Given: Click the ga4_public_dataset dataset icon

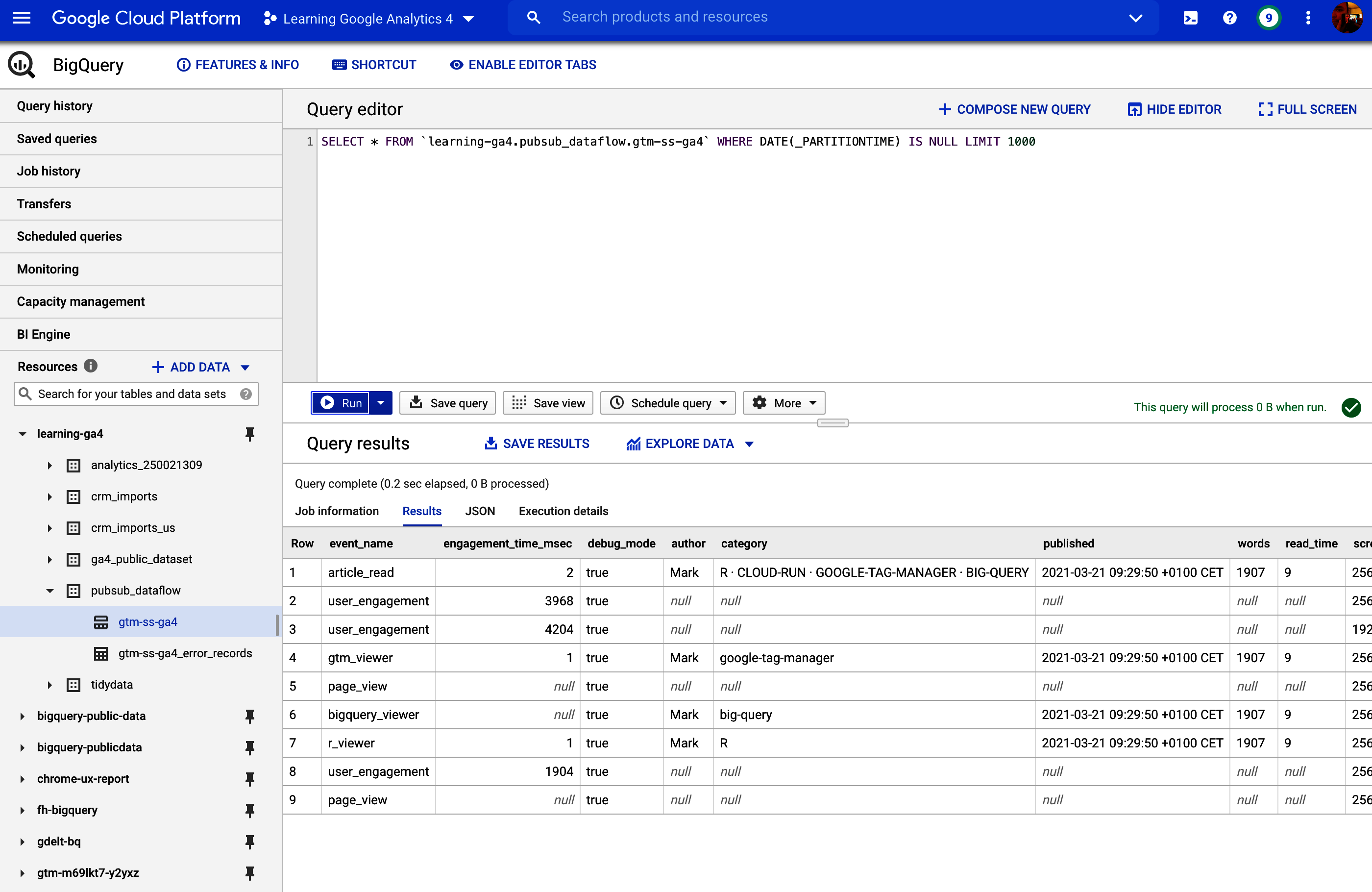Looking at the screenshot, I should (73, 559).
